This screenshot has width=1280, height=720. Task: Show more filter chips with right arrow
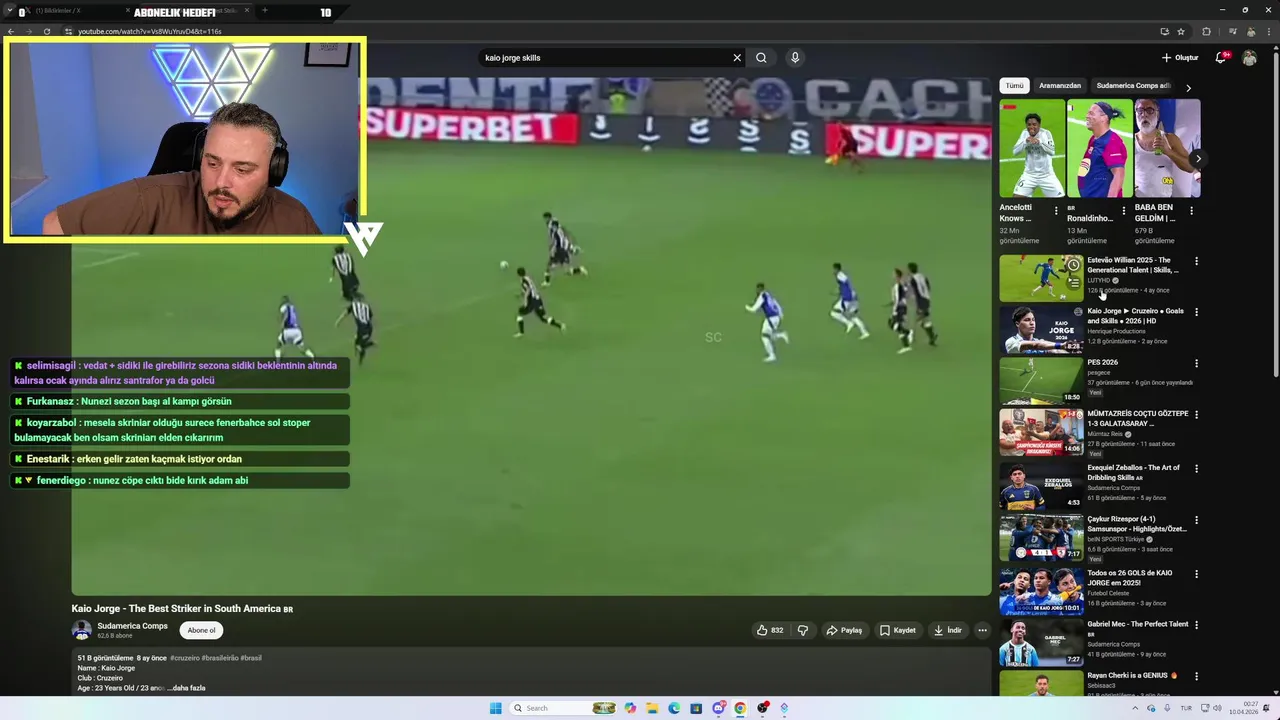1188,87
